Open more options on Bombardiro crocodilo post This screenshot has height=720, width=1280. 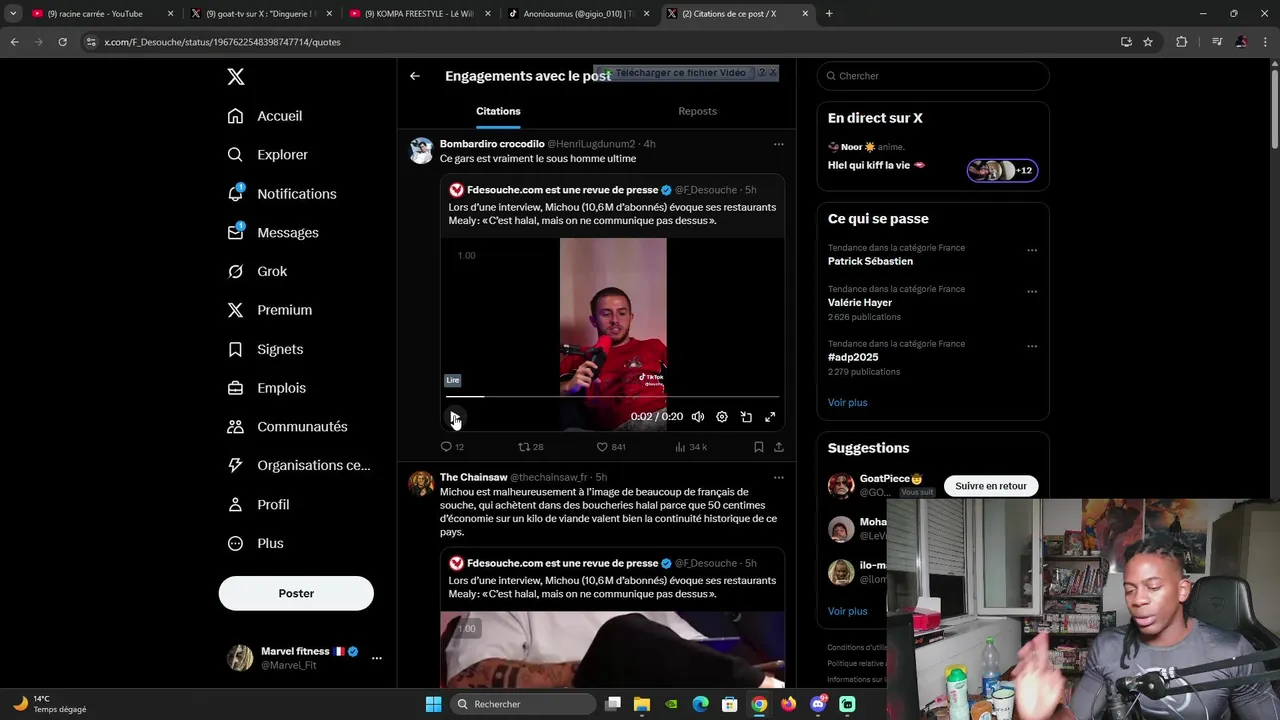coord(778,144)
